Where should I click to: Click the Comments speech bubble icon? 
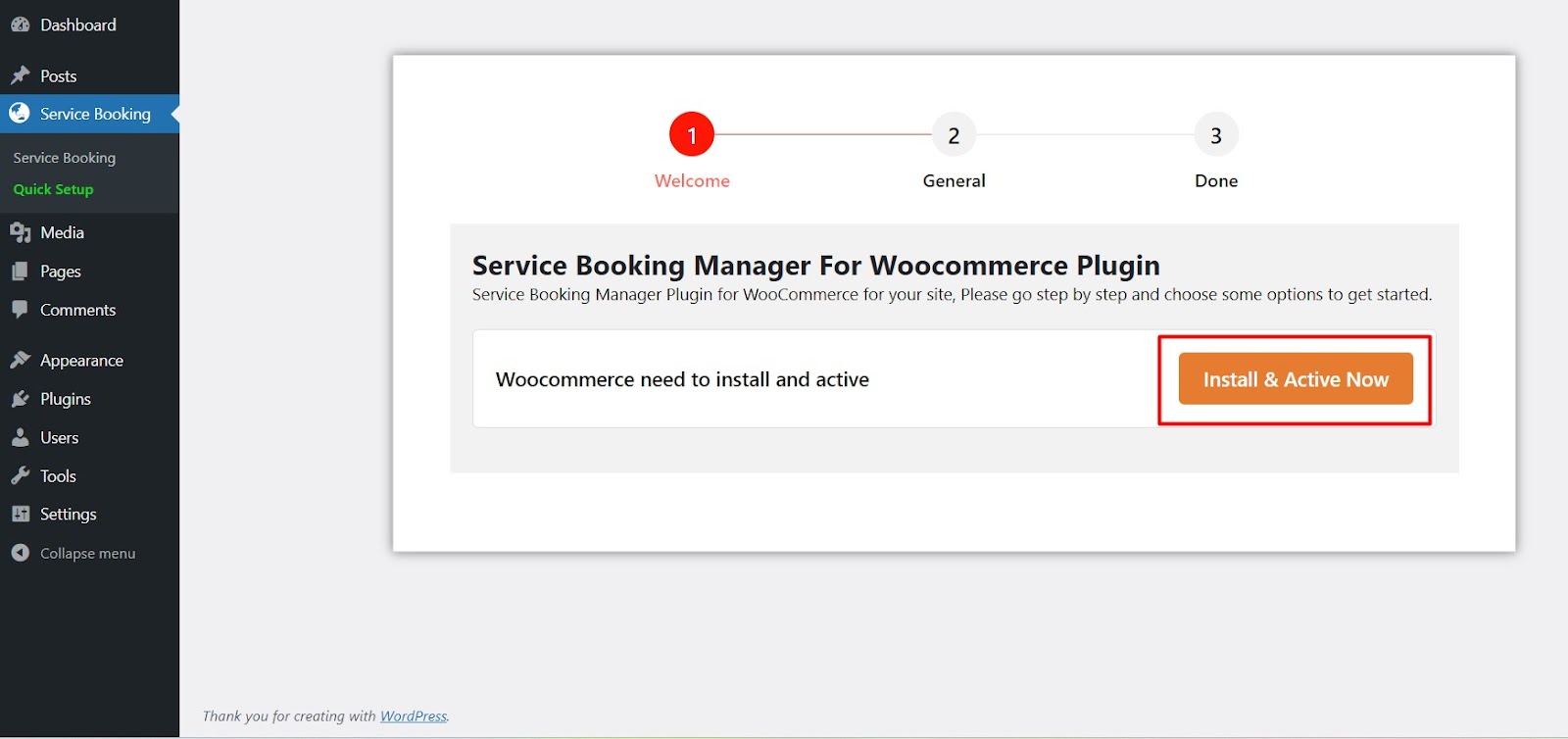click(20, 310)
